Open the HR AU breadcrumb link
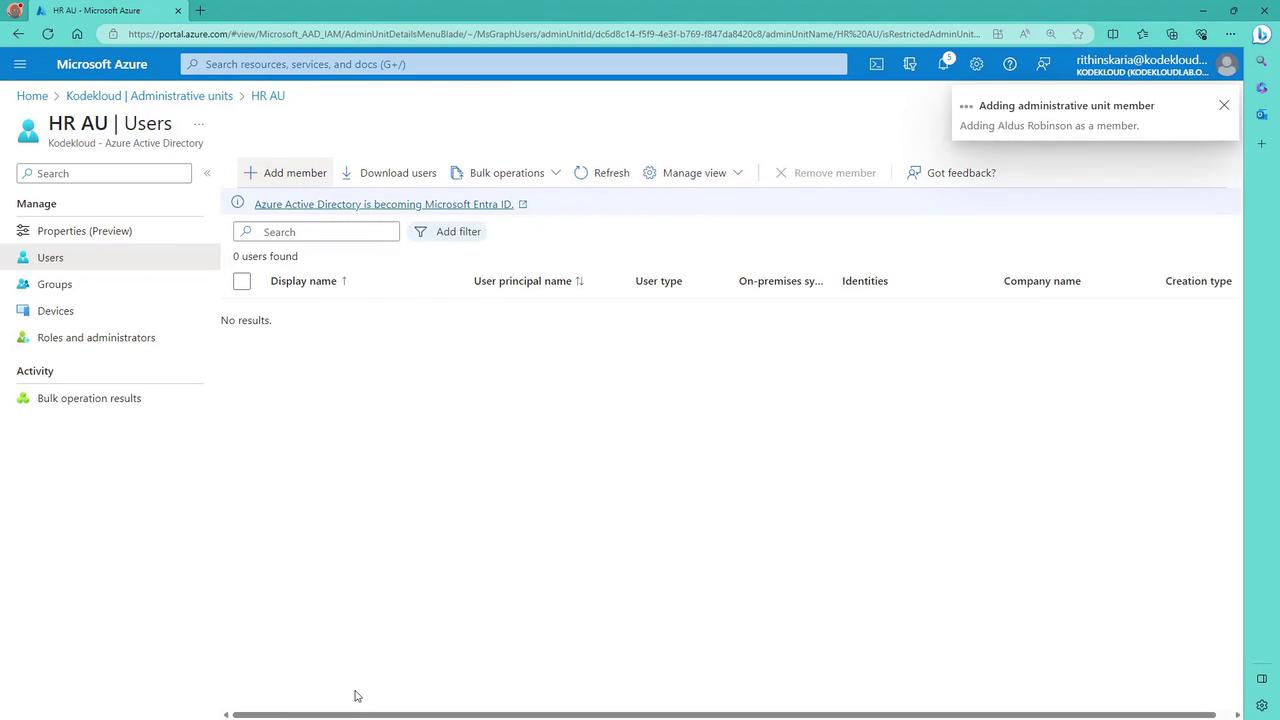 pyautogui.click(x=268, y=96)
